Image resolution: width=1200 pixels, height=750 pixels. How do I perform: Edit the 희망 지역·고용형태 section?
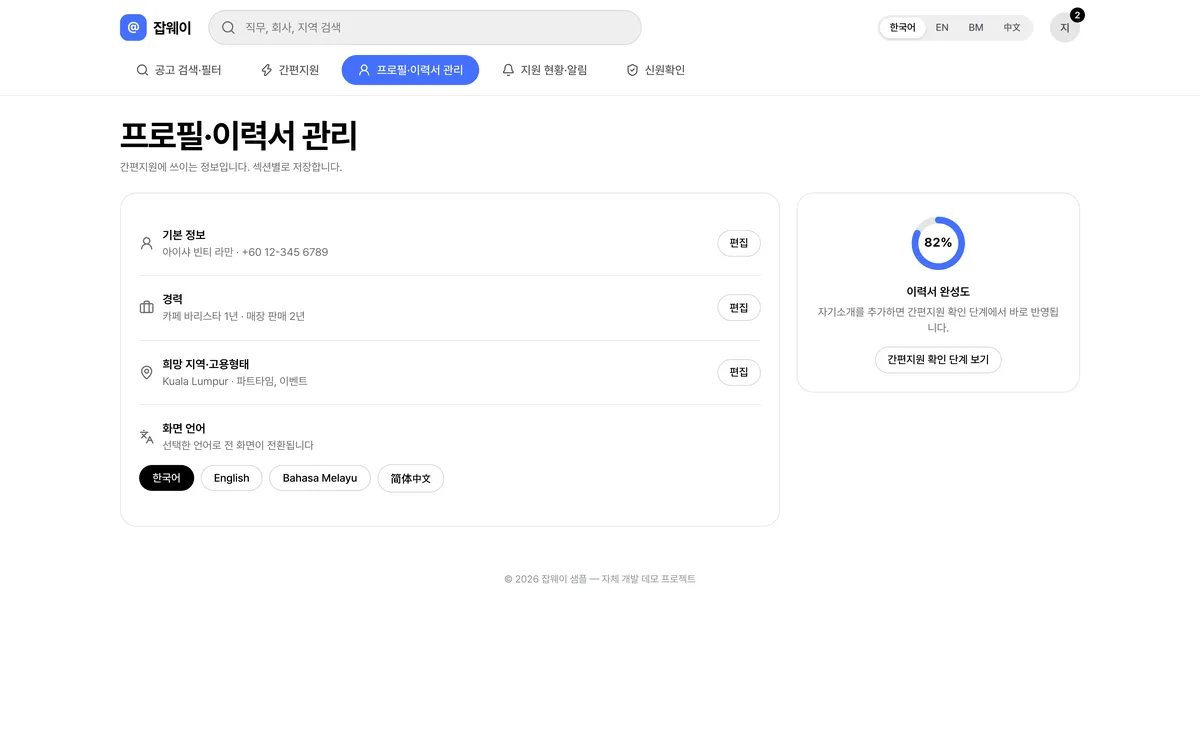pyautogui.click(x=739, y=372)
